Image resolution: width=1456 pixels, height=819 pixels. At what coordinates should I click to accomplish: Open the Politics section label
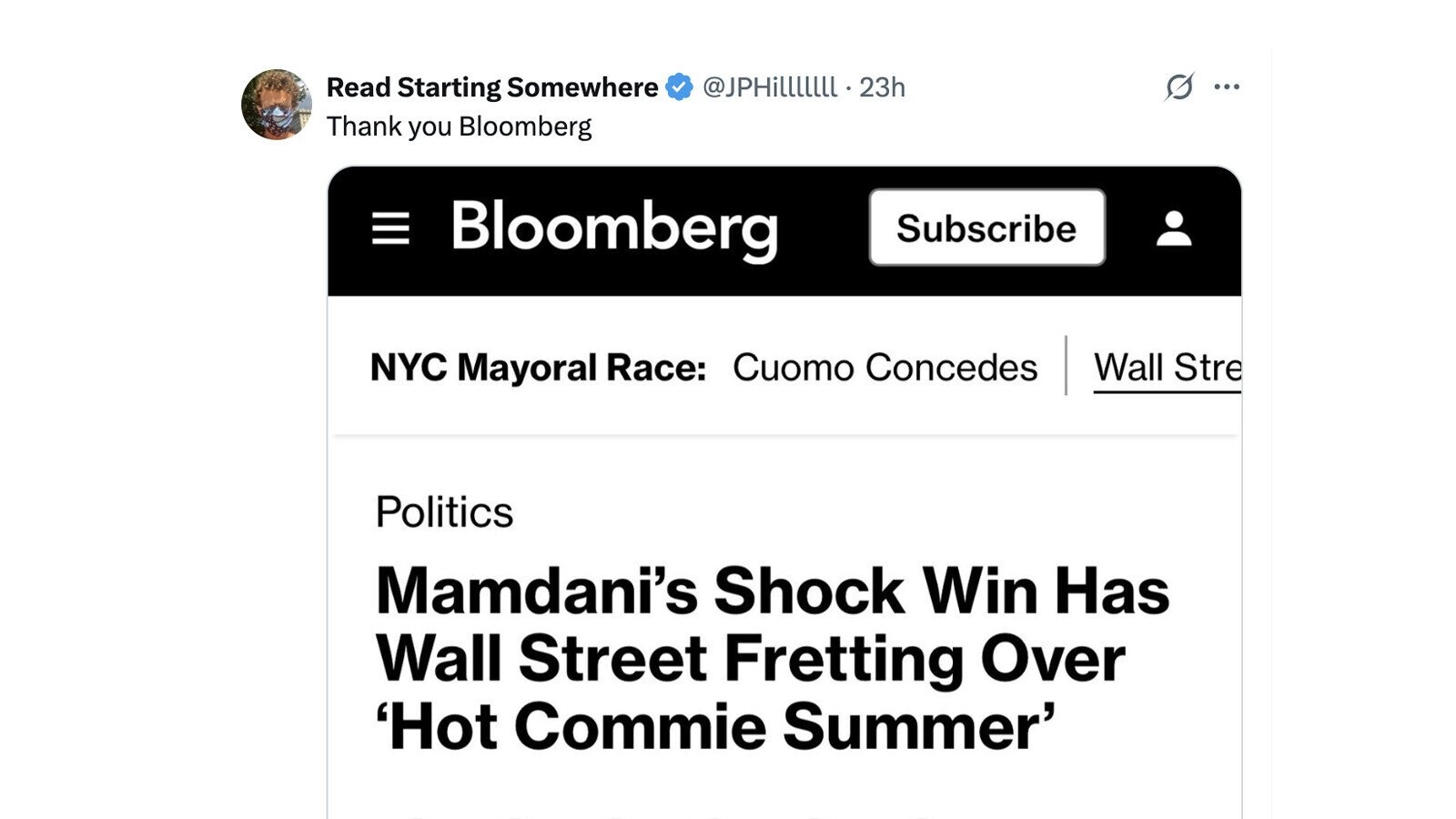coord(444,512)
